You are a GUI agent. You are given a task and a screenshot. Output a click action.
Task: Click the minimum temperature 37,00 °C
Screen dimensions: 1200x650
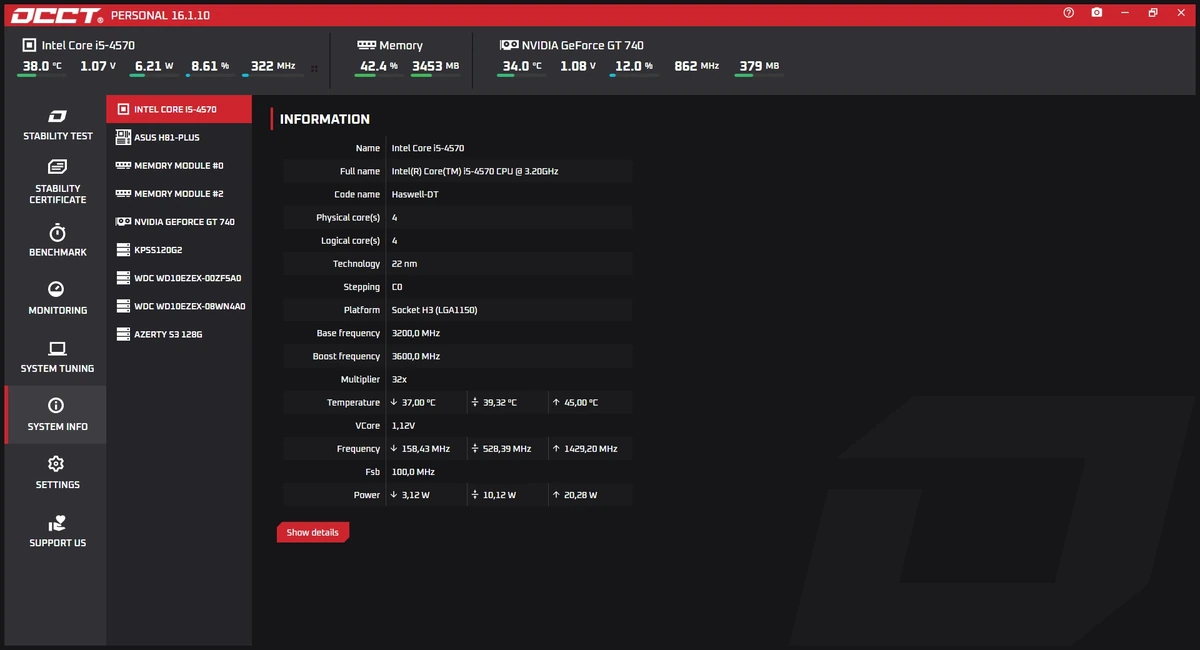418,403
